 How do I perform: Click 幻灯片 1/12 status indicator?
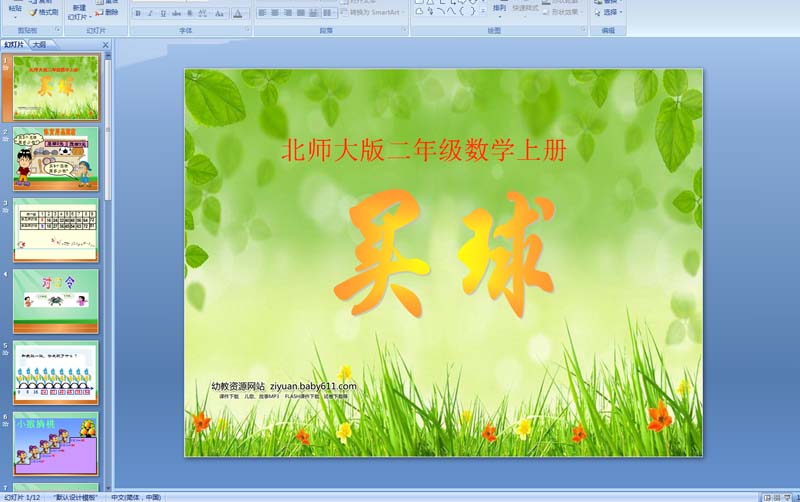click(22, 497)
